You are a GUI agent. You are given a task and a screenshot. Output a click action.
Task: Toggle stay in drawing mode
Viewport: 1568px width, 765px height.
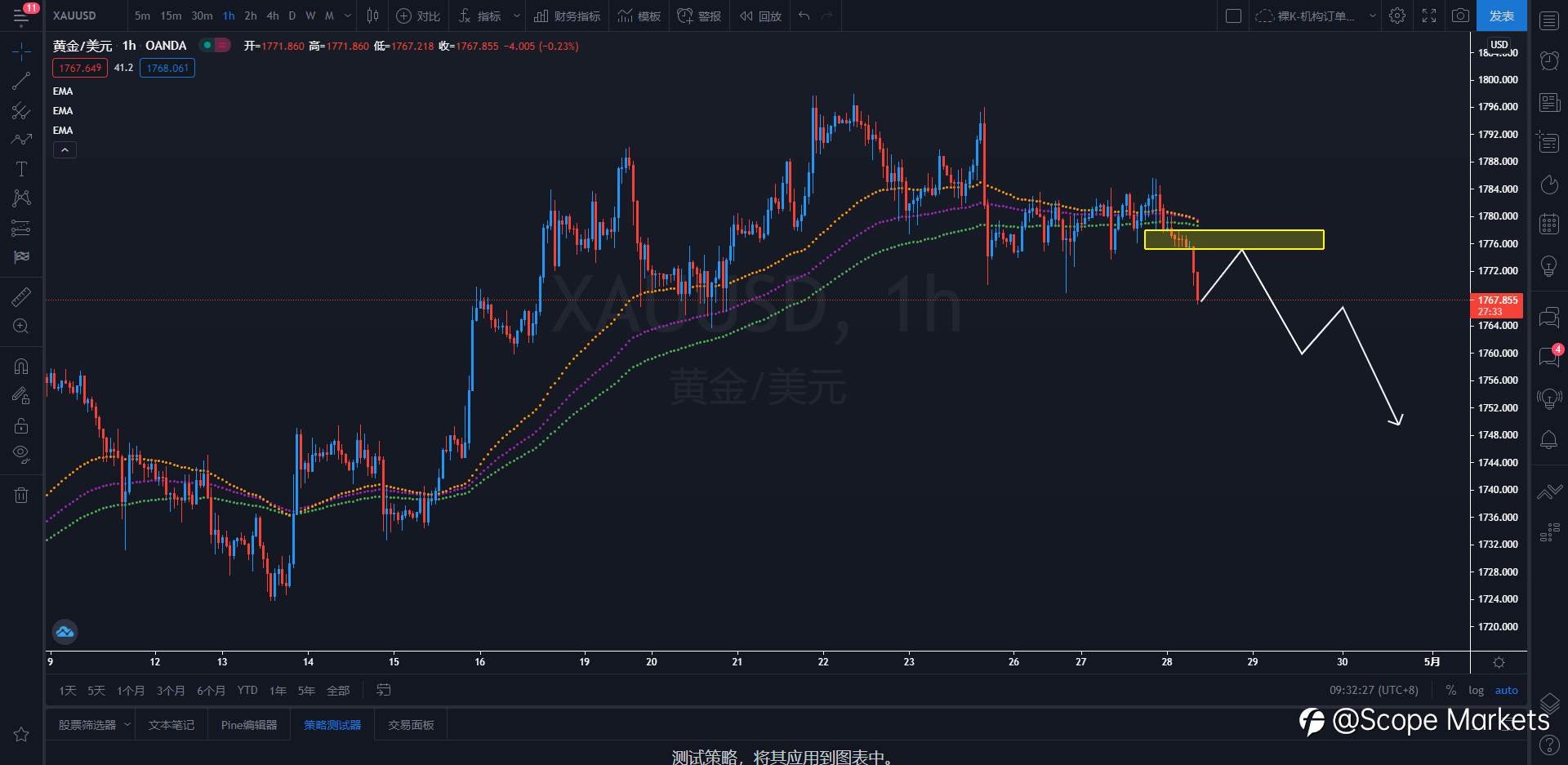[x=21, y=396]
